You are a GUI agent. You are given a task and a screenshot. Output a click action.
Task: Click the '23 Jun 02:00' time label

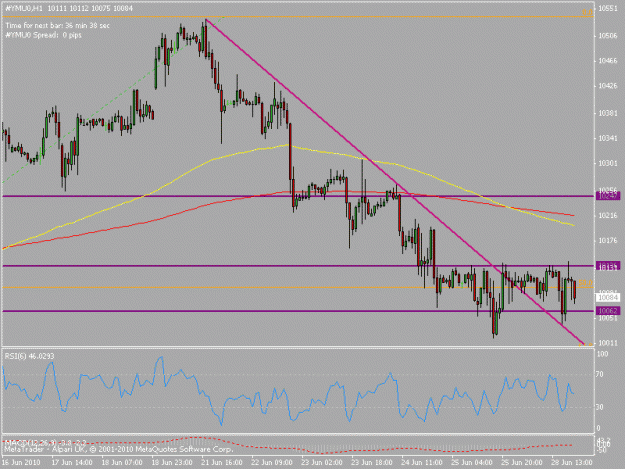322,462
